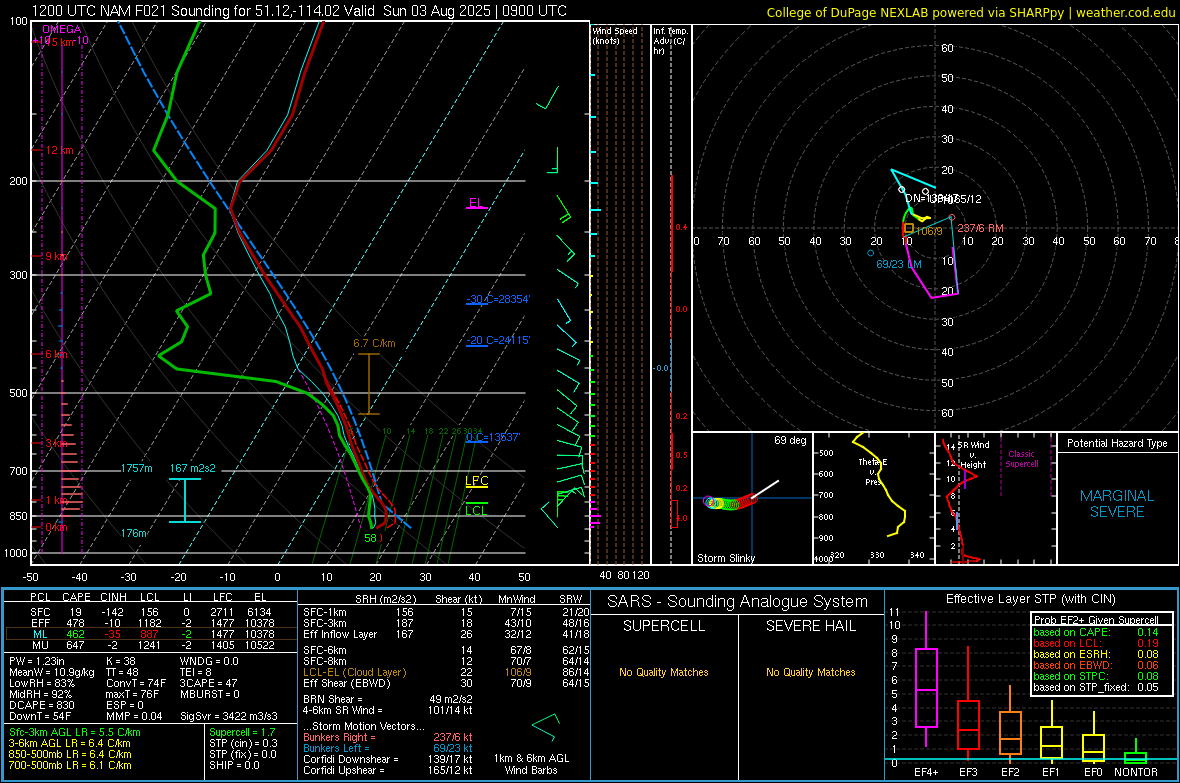Click the green "58" surface dewpoint value
This screenshot has height=783, width=1180.
coord(370,538)
